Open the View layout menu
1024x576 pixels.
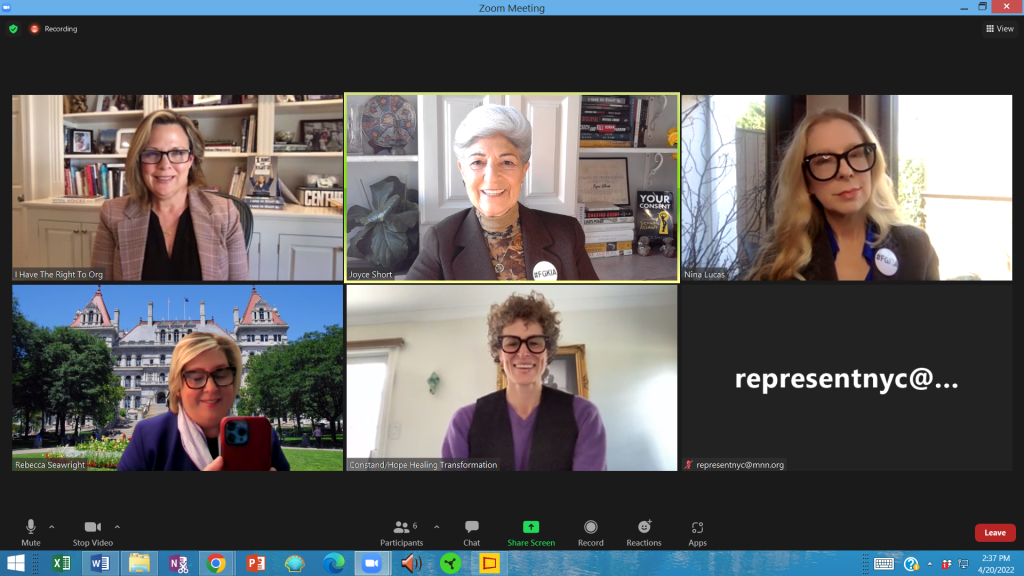tap(999, 29)
